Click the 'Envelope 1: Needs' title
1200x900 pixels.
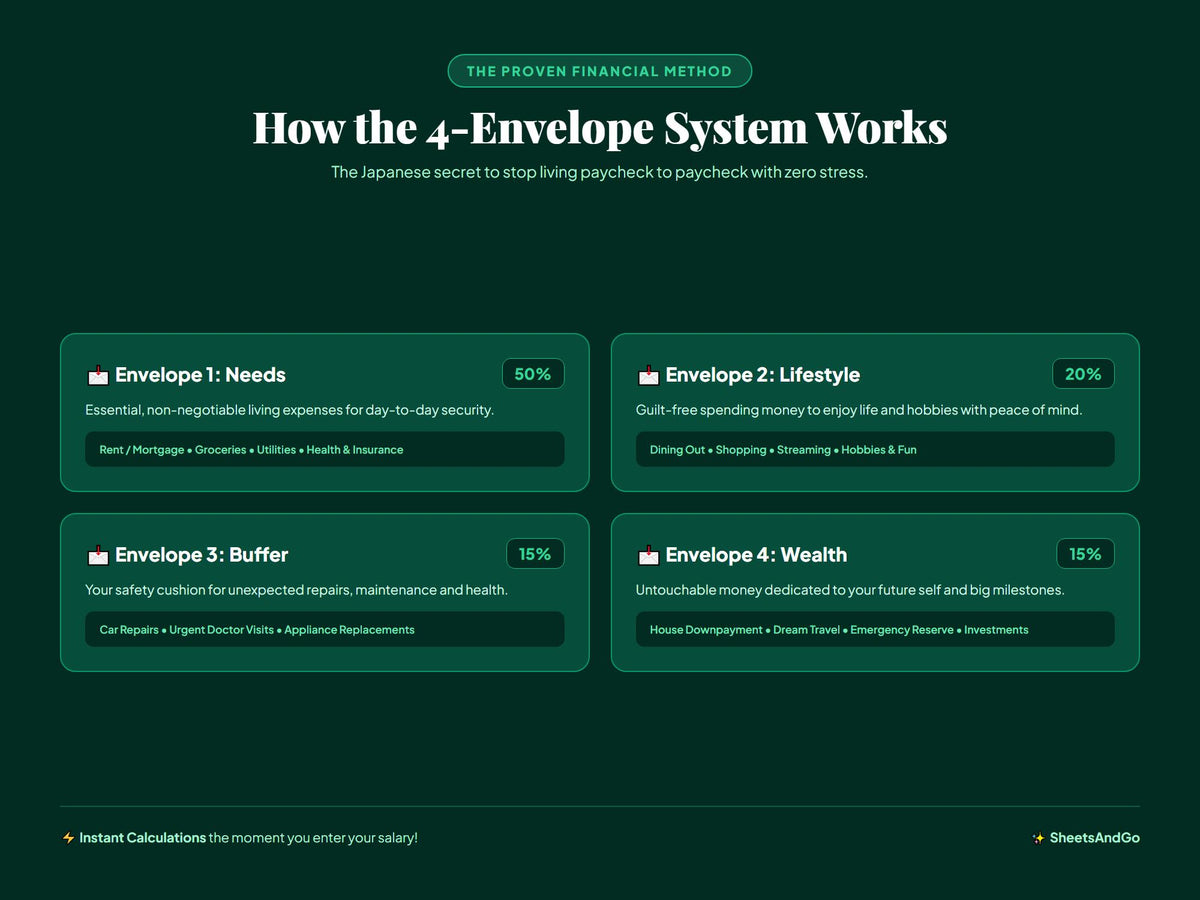pyautogui.click(x=200, y=375)
